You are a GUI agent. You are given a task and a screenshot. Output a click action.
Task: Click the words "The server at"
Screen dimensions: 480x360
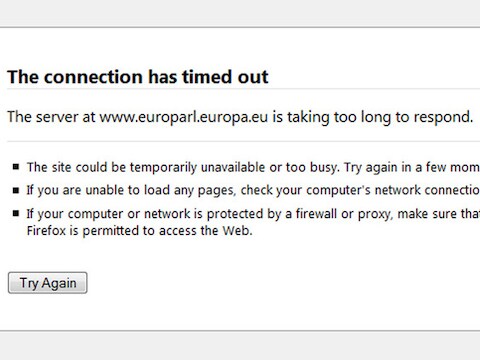pos(51,117)
